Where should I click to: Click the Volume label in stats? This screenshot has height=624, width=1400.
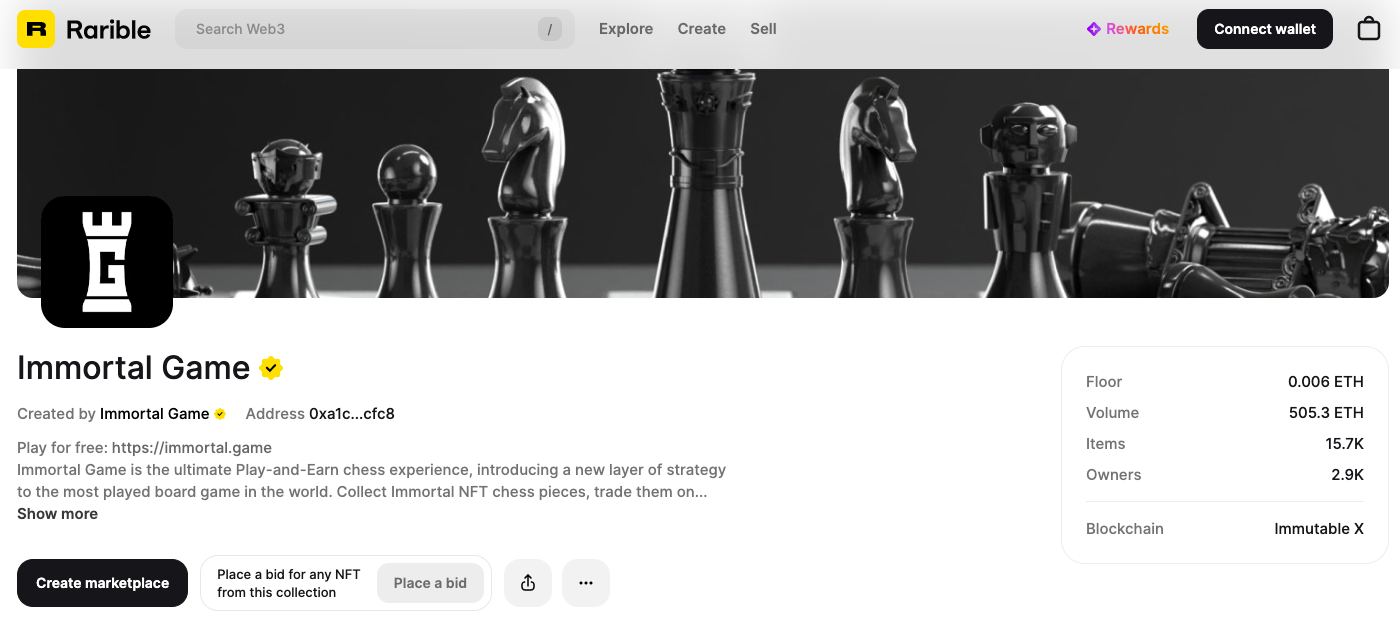click(x=1112, y=413)
